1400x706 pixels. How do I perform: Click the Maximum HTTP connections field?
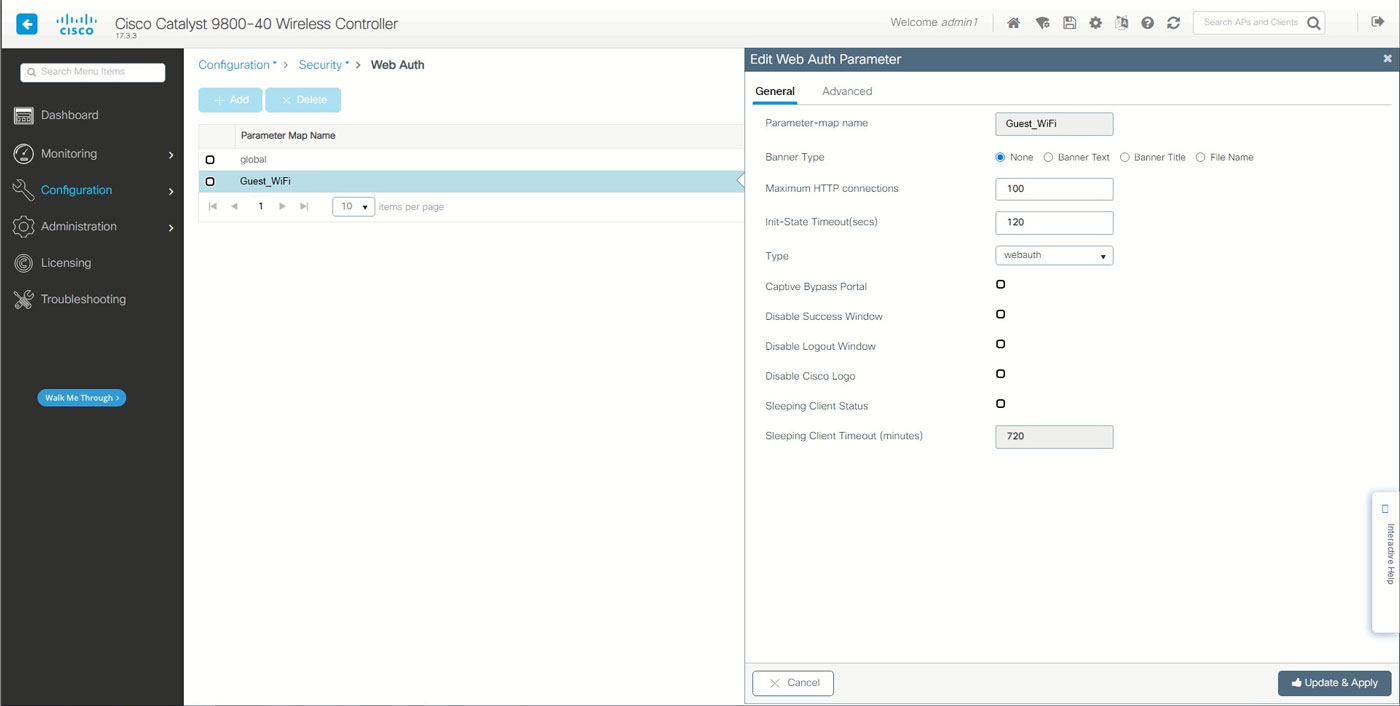[x=1054, y=189]
